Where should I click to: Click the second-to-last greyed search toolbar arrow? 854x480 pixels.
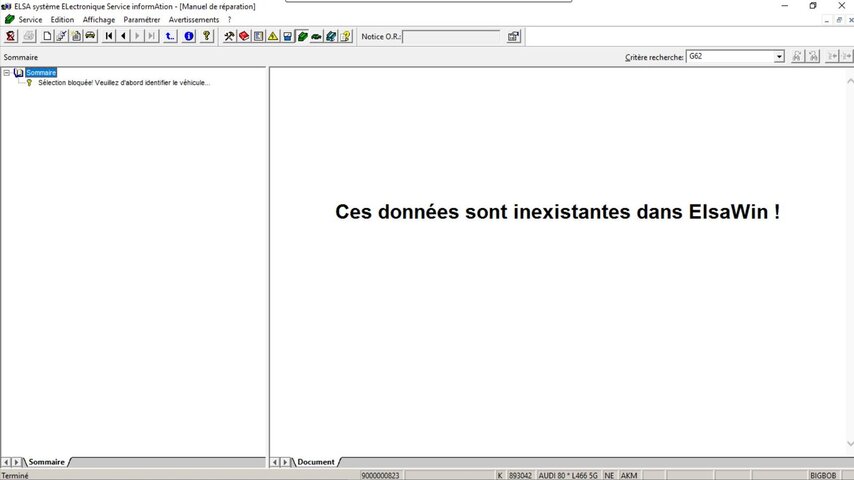coord(832,56)
